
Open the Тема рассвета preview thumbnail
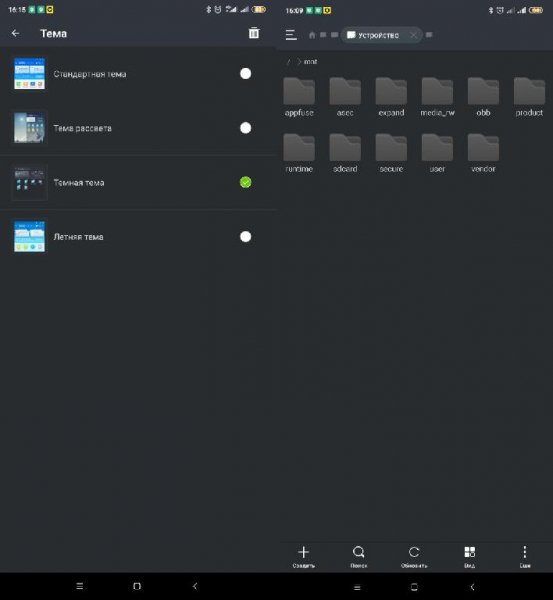coord(29,128)
